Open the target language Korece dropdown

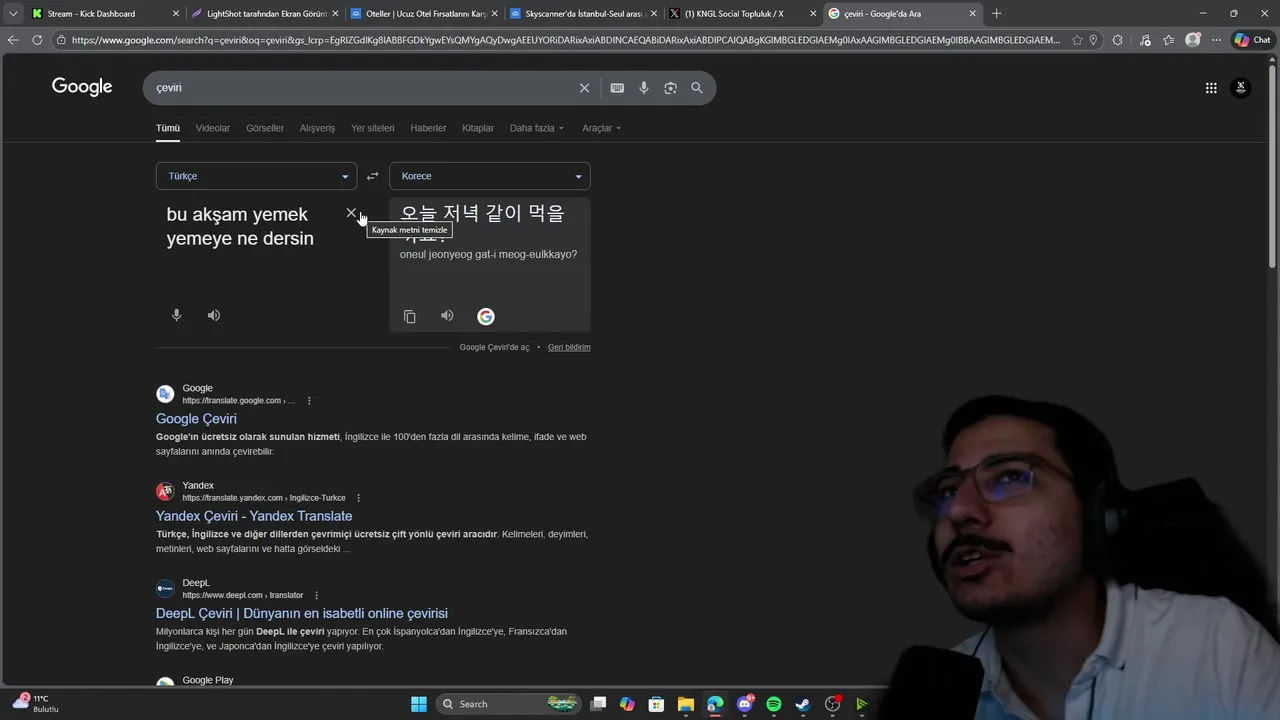(x=490, y=176)
